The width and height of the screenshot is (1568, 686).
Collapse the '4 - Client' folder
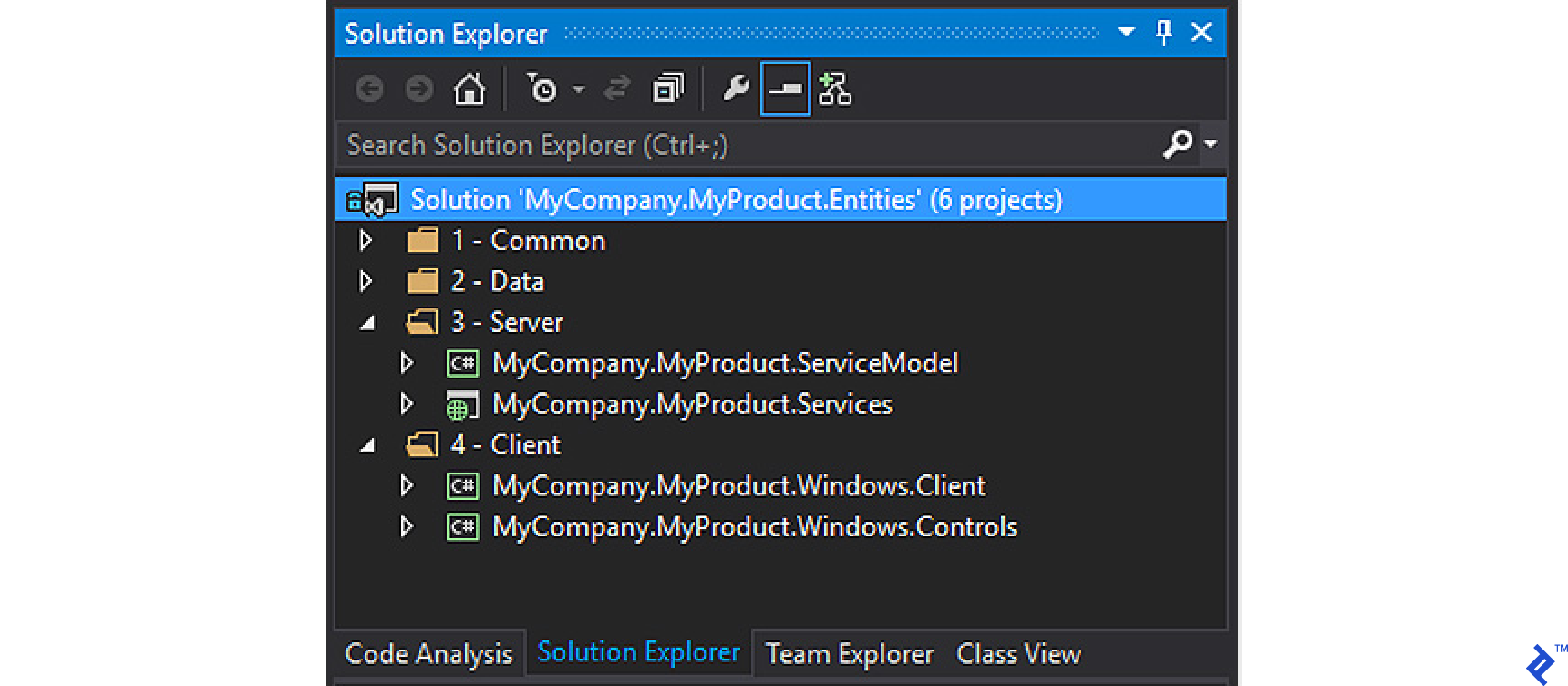(x=367, y=445)
